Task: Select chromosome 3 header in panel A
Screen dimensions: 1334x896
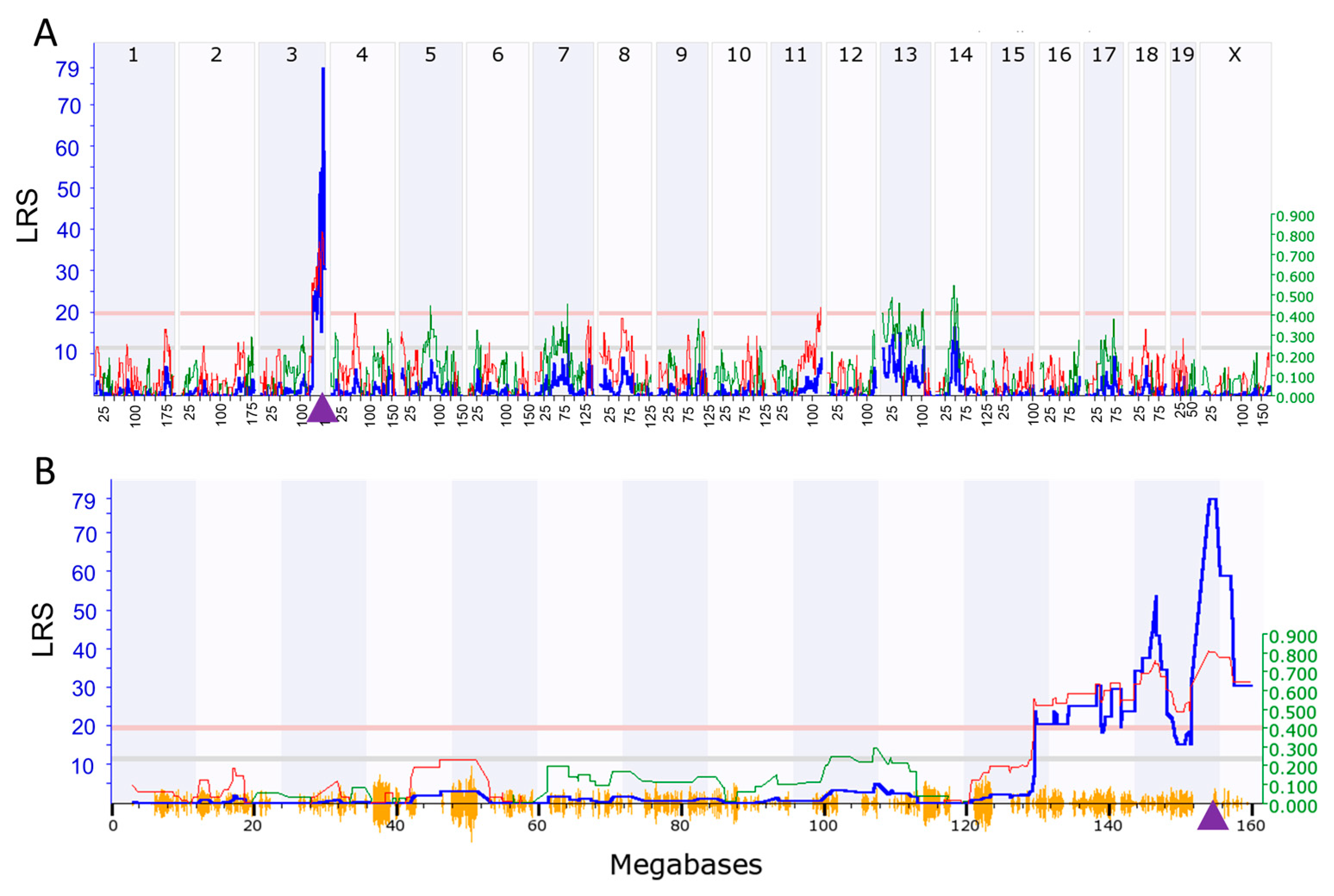Action: click(291, 55)
